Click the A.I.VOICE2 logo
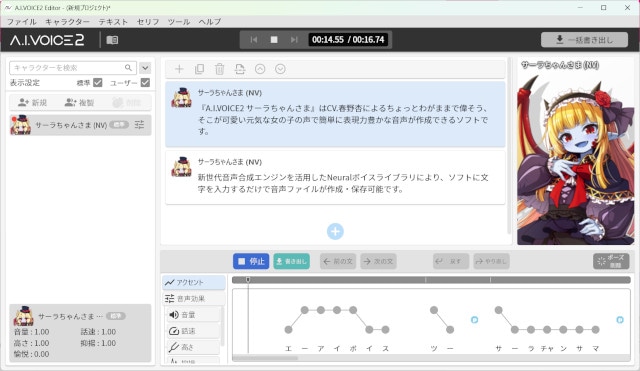 (x=47, y=40)
